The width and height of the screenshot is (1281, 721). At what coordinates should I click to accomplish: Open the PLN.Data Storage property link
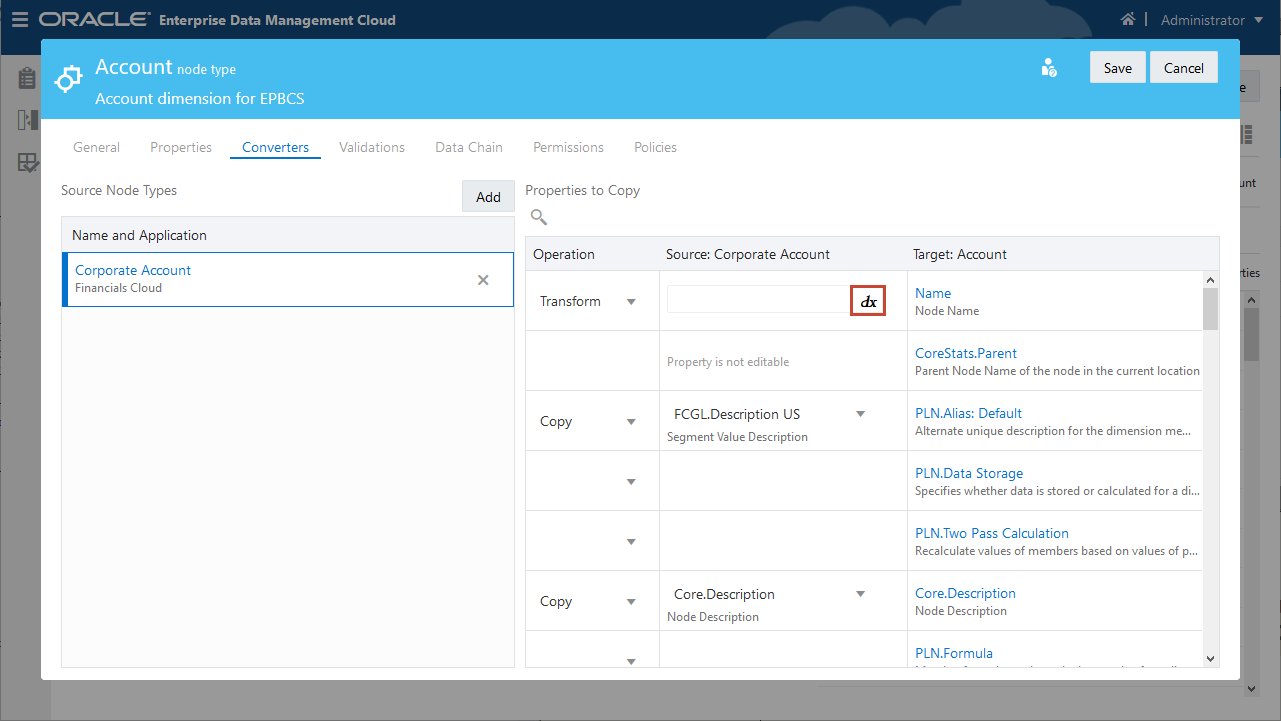tap(969, 472)
